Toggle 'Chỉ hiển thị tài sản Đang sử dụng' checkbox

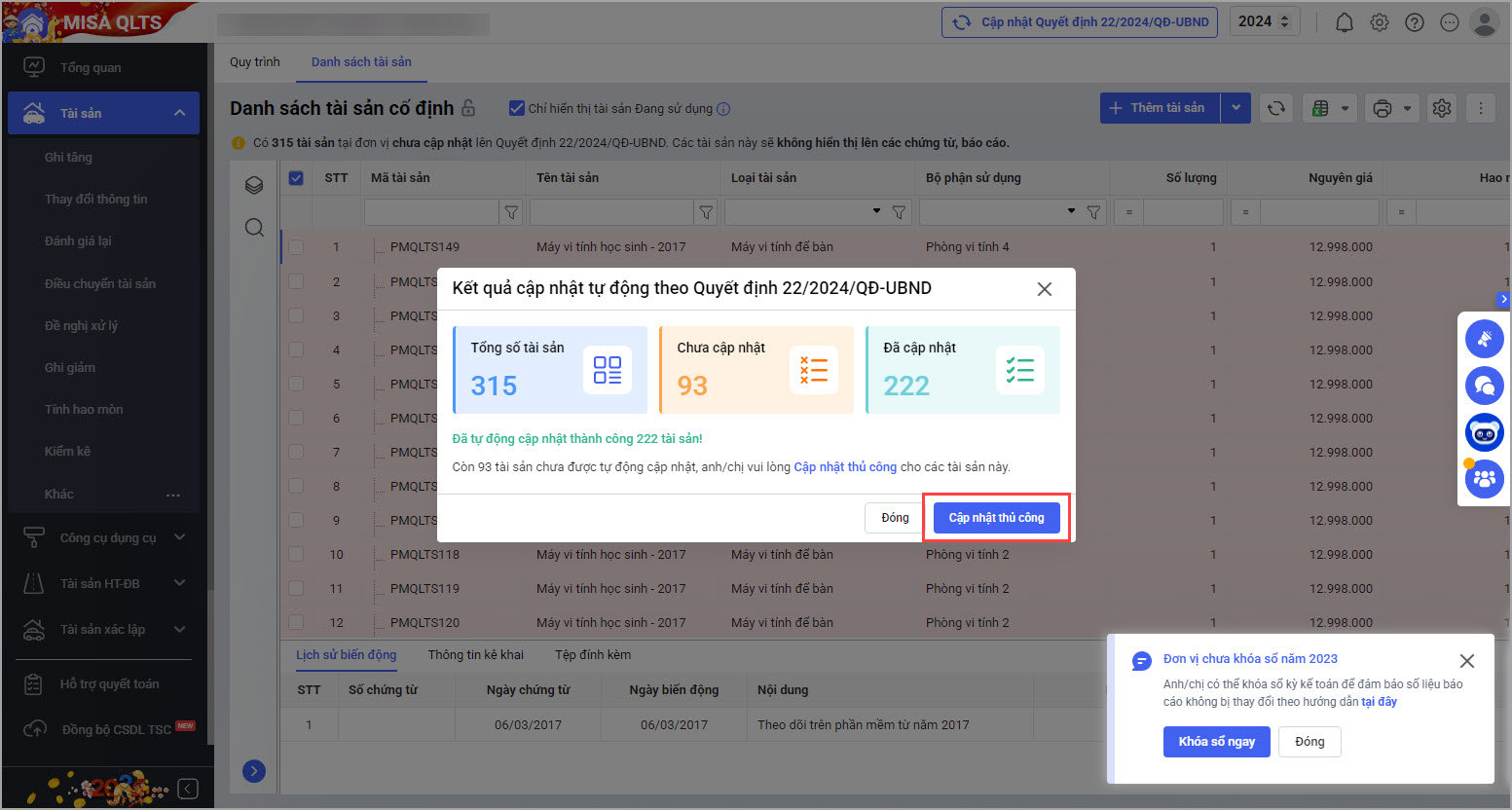517,108
